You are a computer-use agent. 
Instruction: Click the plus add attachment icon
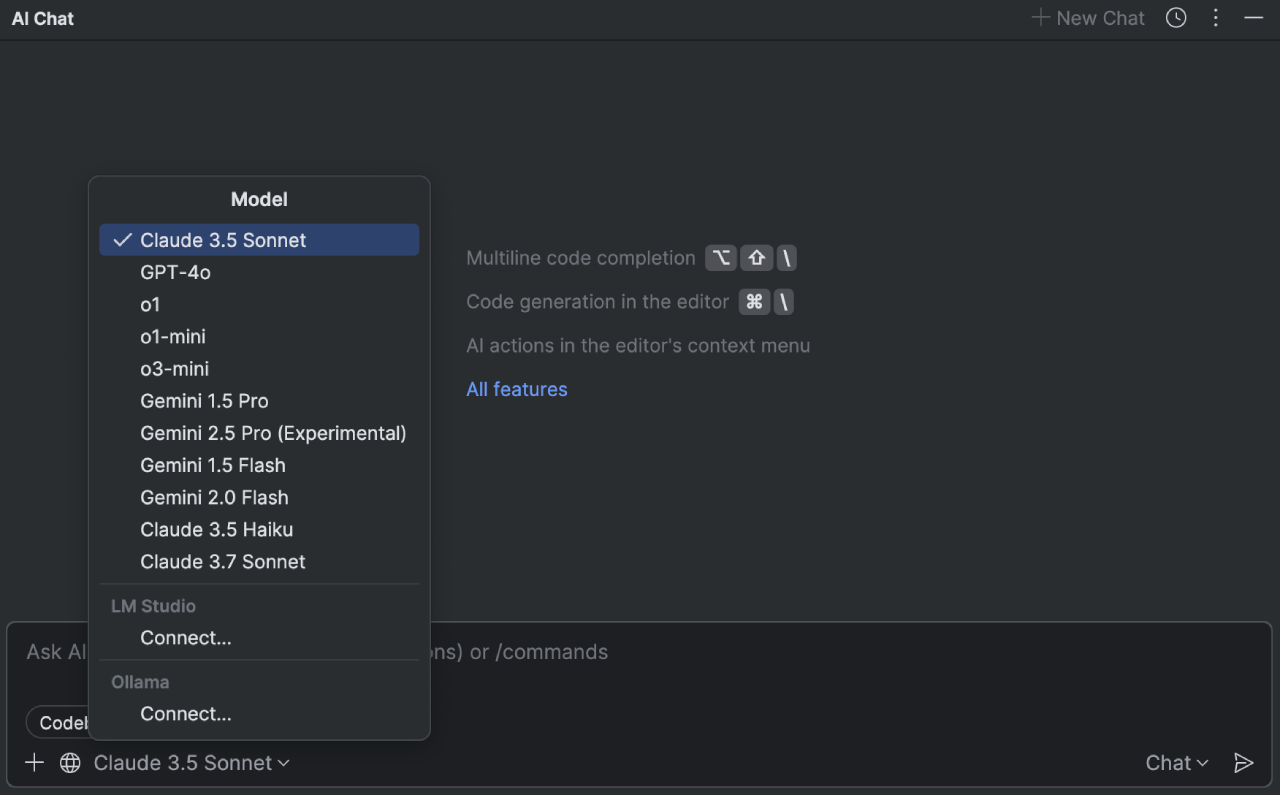[34, 763]
